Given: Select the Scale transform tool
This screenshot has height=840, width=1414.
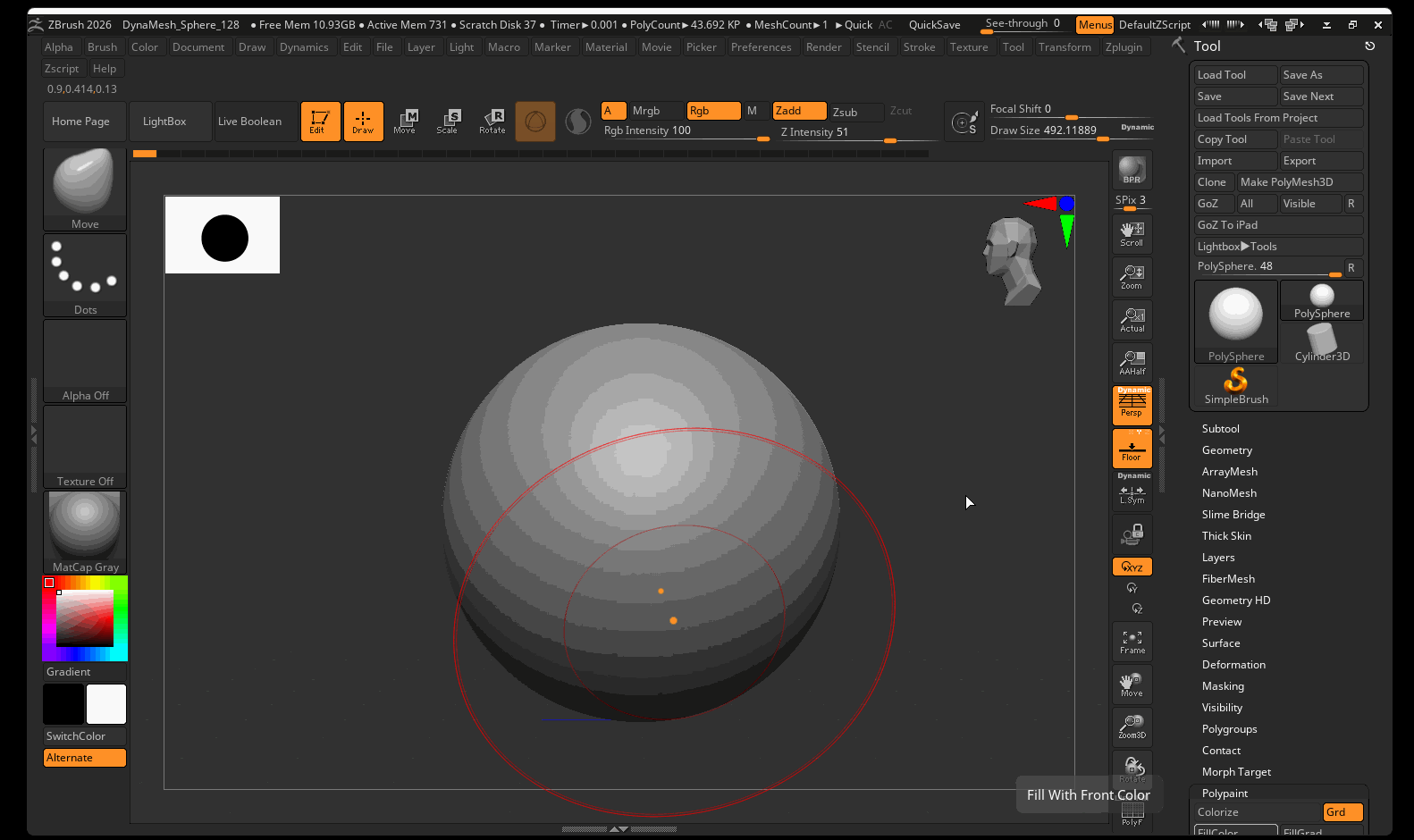Looking at the screenshot, I should pos(447,122).
